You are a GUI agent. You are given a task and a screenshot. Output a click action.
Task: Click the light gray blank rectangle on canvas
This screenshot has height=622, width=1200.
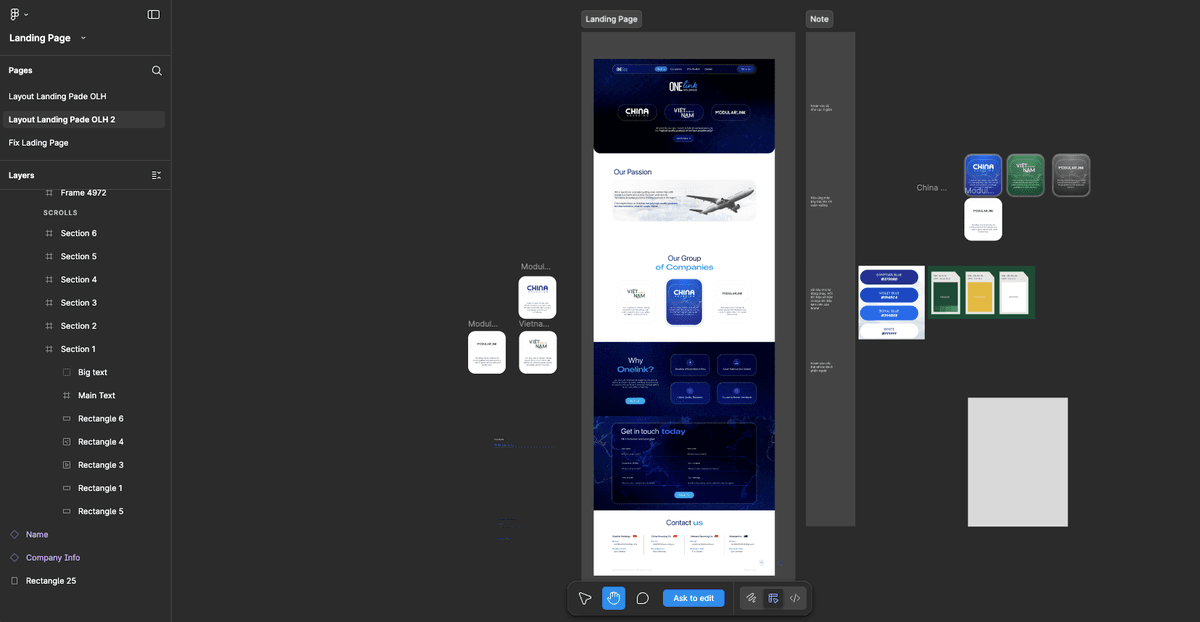1017,462
